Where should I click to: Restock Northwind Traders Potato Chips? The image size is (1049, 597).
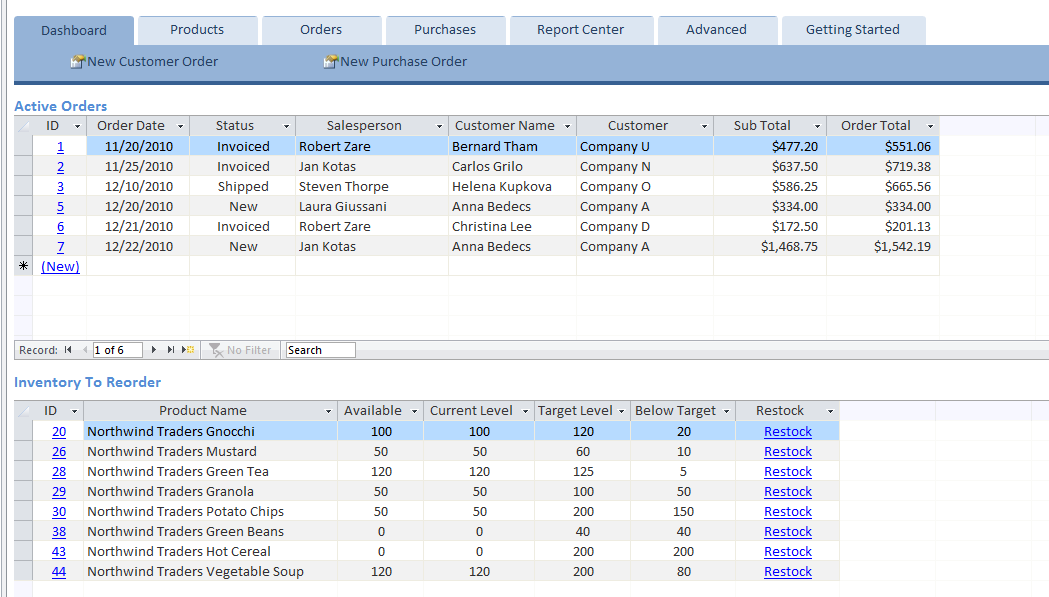click(788, 512)
